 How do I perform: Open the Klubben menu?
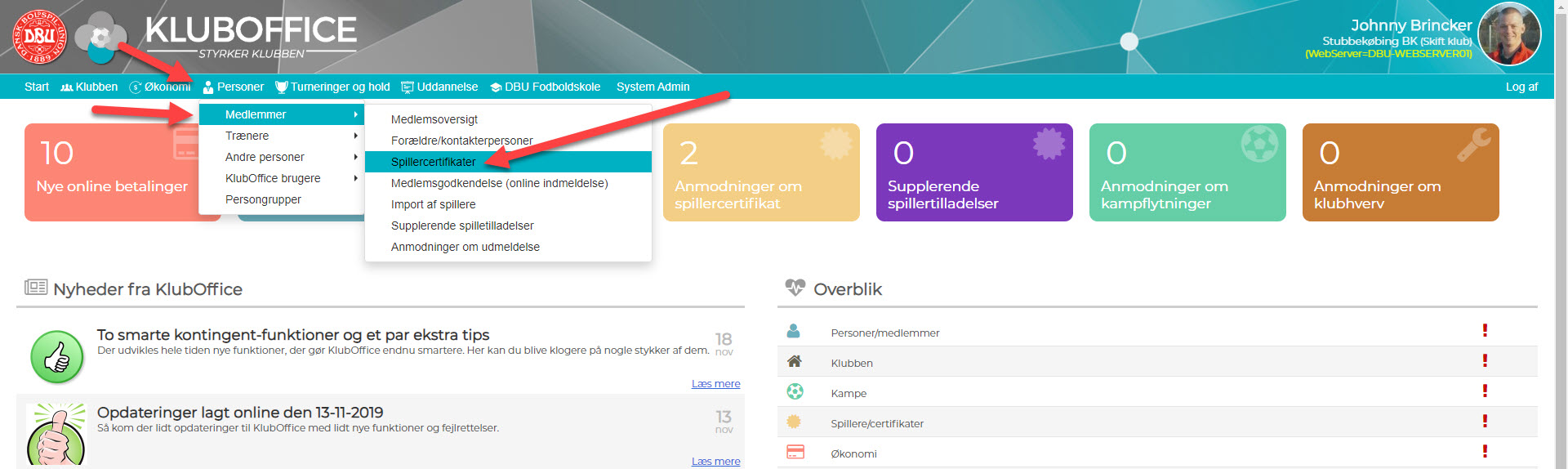click(89, 87)
